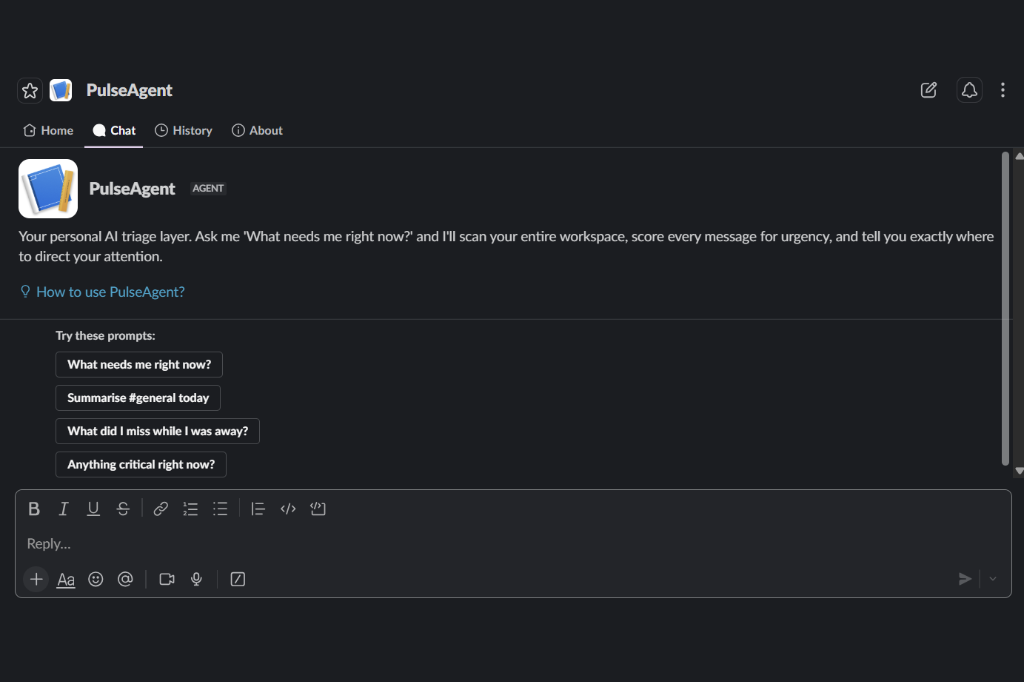Insert a numbered list
1024x682 pixels.
190,509
